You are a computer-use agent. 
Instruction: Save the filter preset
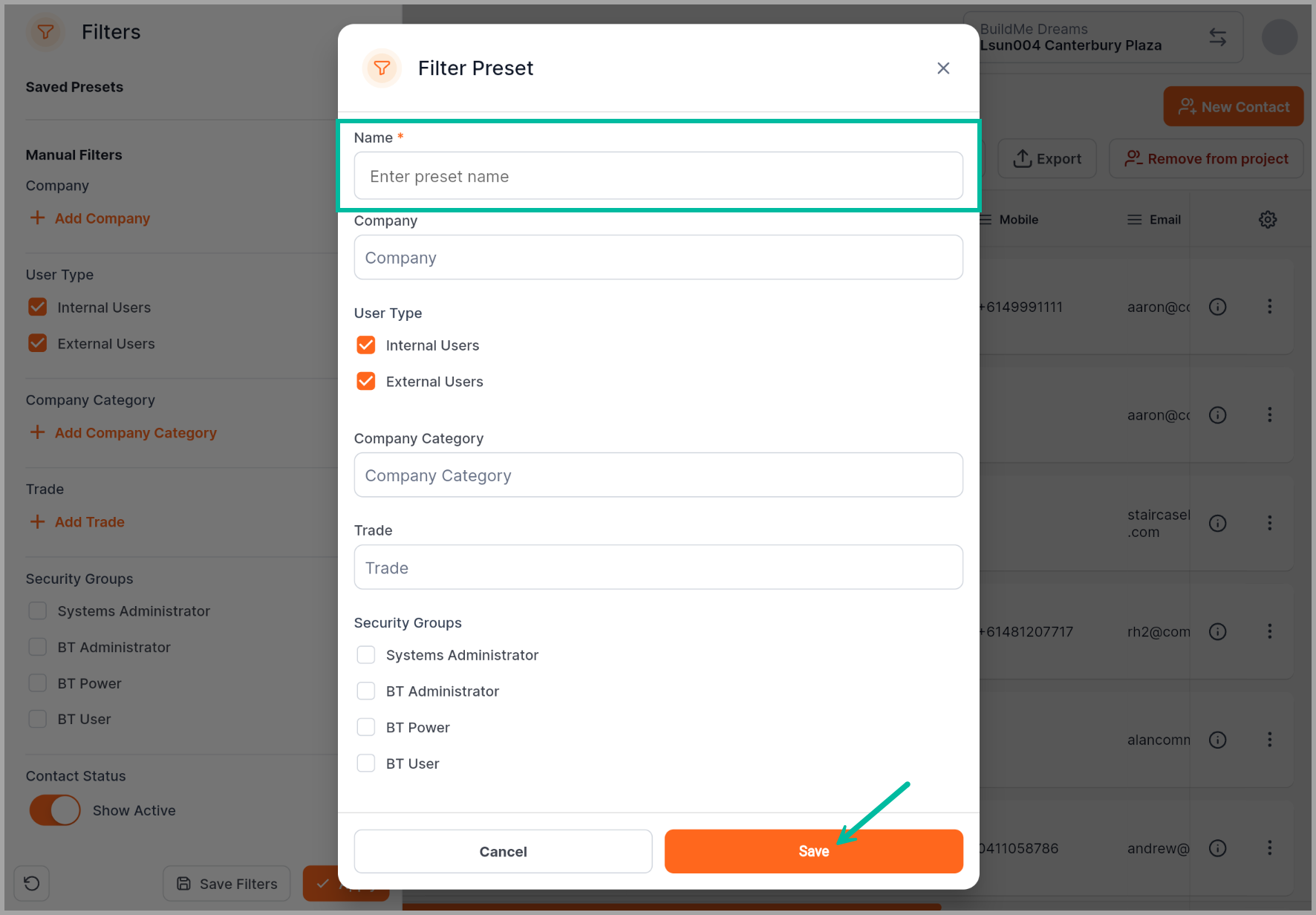click(813, 851)
